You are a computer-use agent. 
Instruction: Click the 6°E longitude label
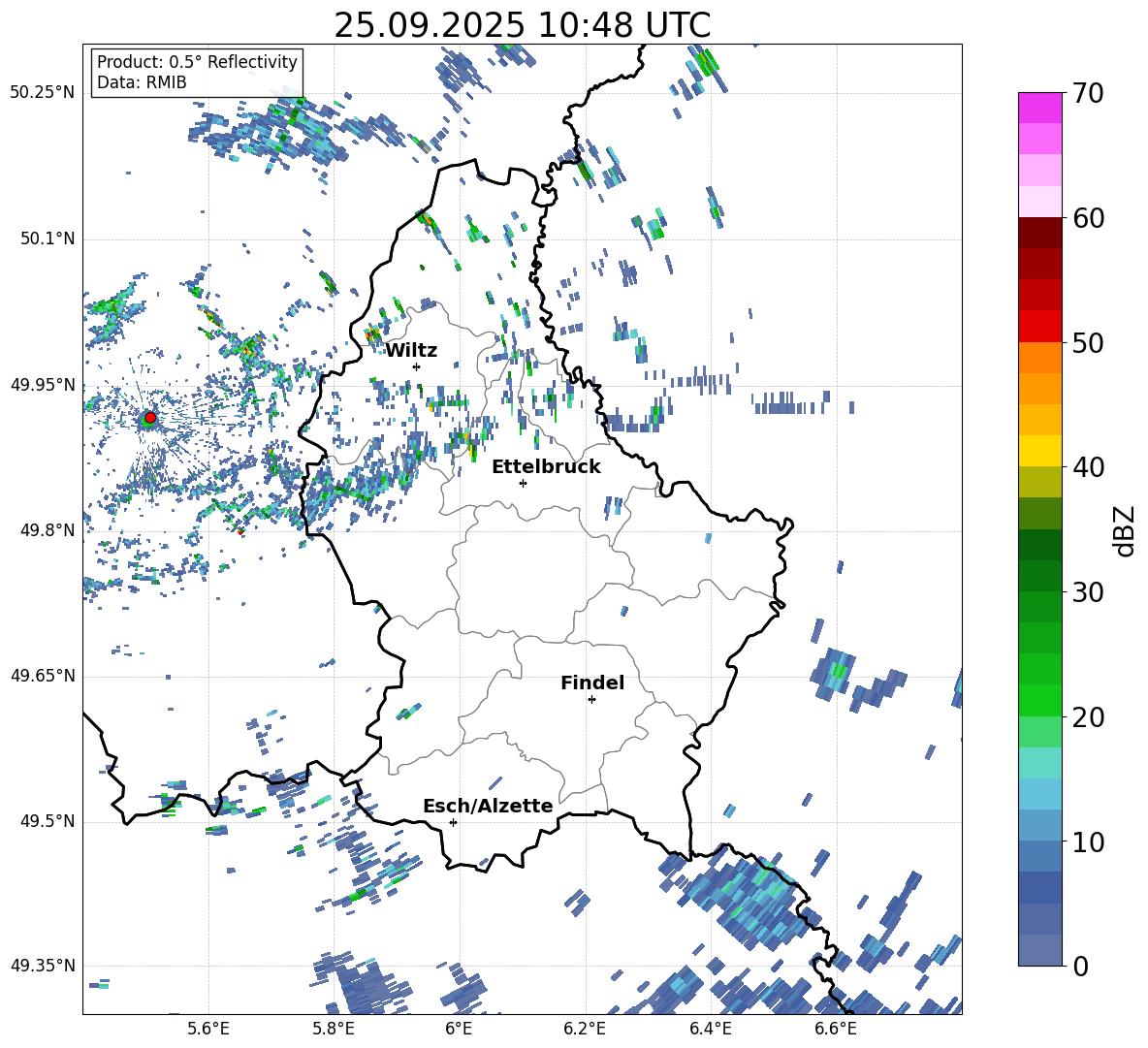pos(459,1030)
